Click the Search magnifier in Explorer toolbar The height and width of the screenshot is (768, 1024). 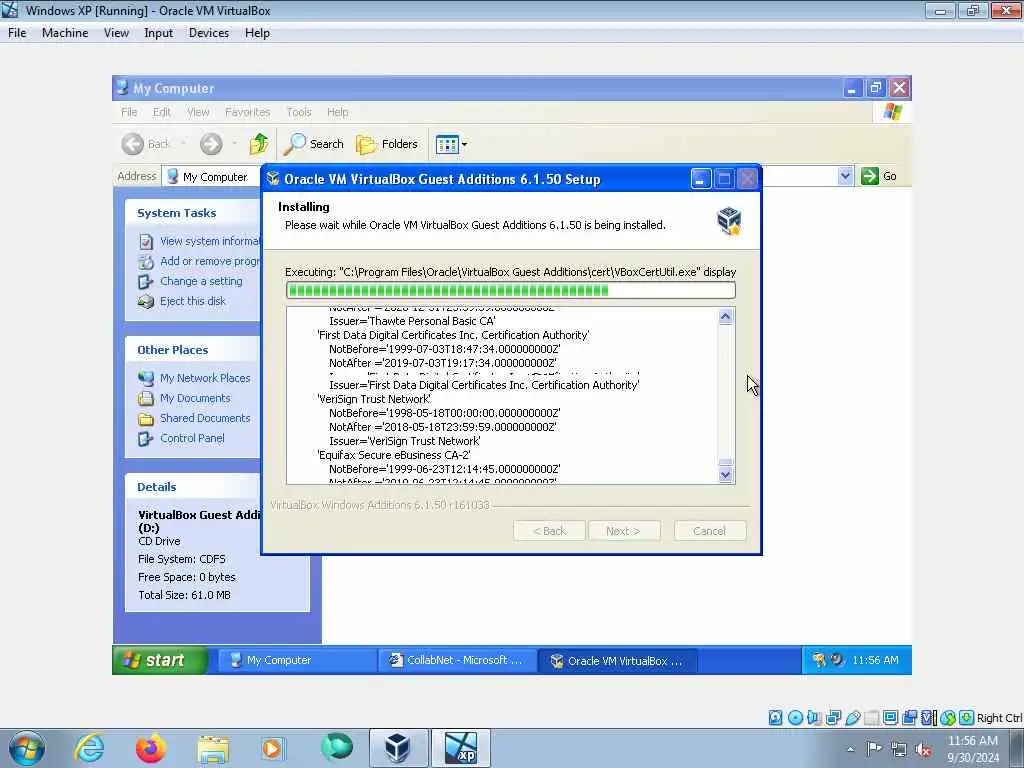click(x=295, y=144)
